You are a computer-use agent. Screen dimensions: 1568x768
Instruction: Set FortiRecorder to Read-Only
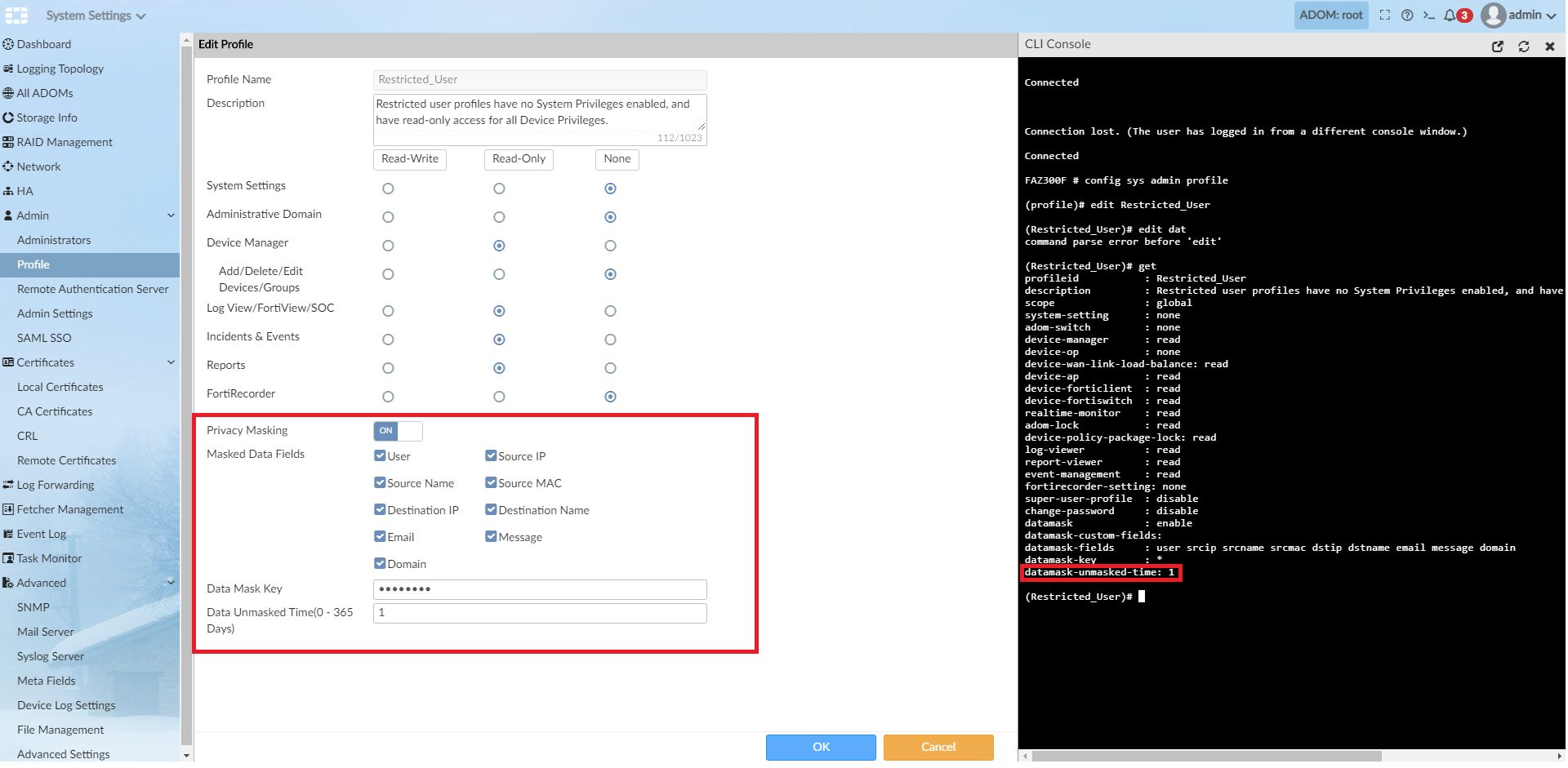tap(499, 397)
